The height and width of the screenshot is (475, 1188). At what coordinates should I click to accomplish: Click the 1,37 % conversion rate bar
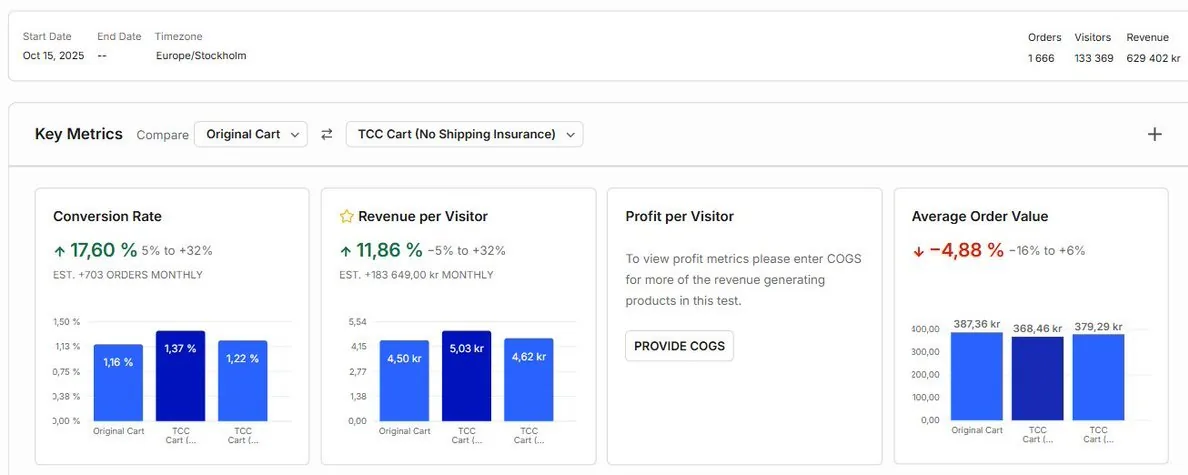(180, 376)
